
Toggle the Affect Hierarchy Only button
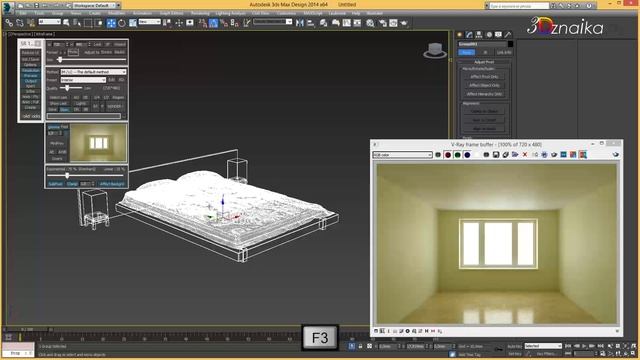484,94
